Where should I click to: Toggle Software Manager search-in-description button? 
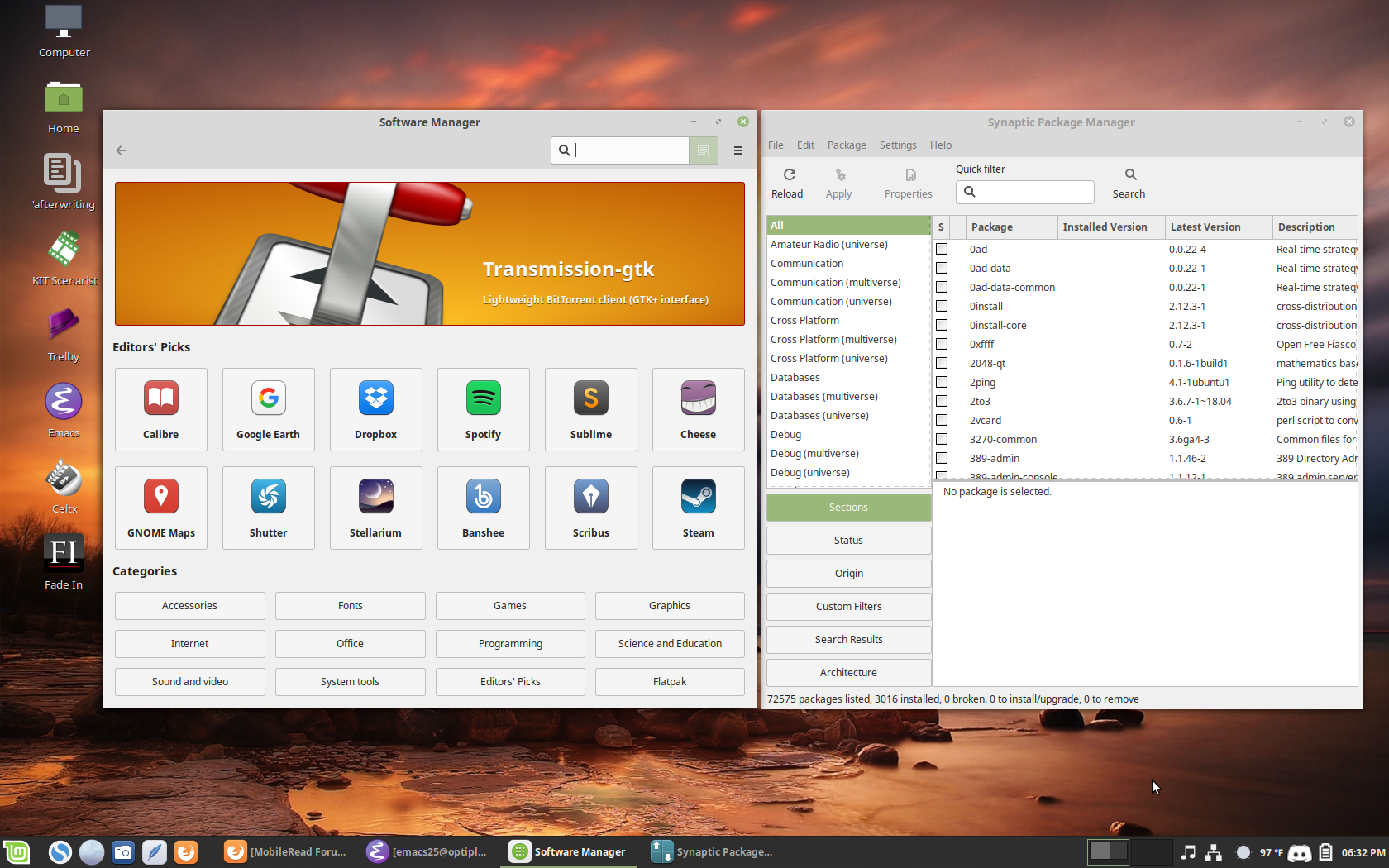(x=704, y=150)
